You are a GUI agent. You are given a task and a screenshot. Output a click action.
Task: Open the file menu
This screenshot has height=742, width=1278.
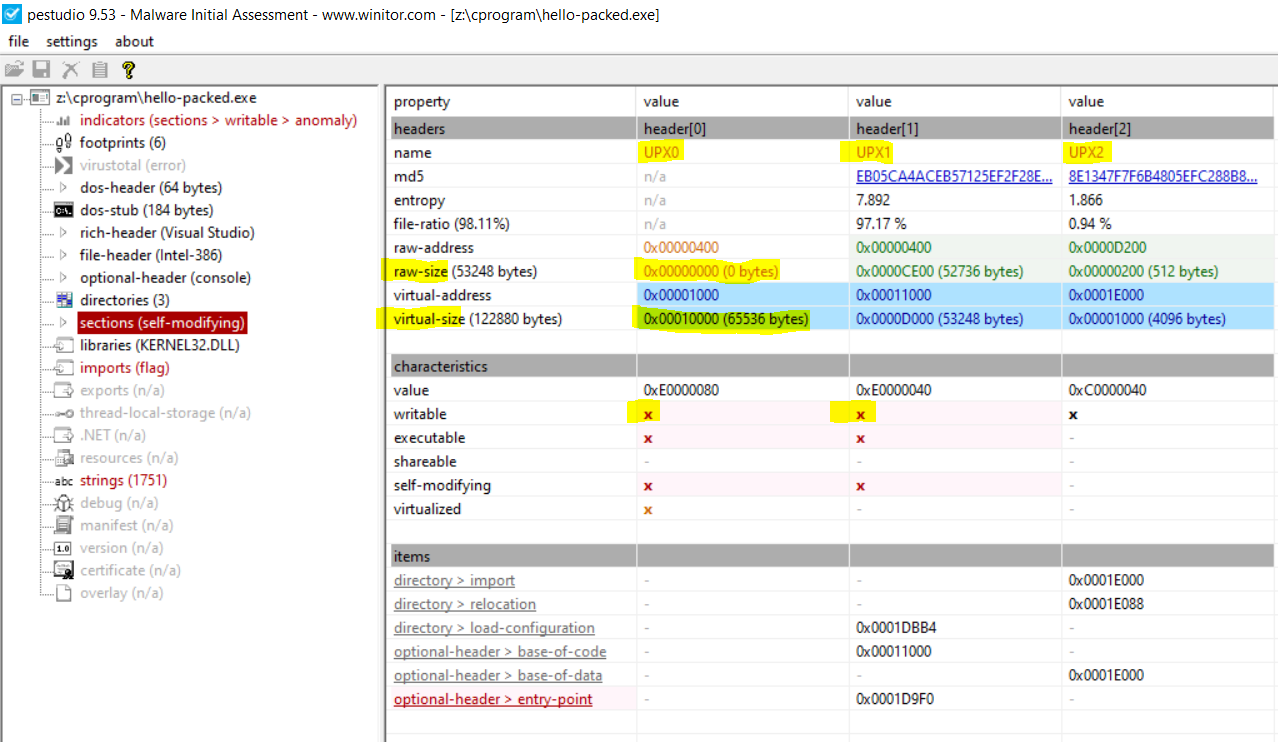click(x=18, y=41)
